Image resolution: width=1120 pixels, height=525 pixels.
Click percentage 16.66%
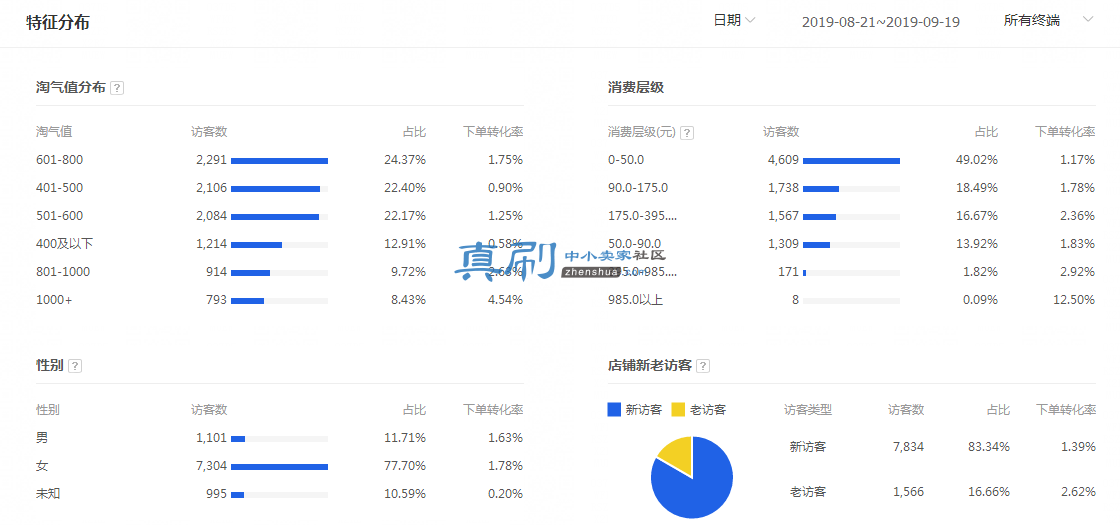[x=989, y=491]
